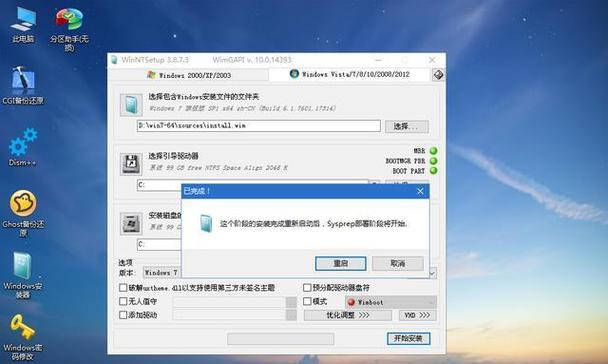
Task: Click the installation progress bar
Action: coord(281,339)
